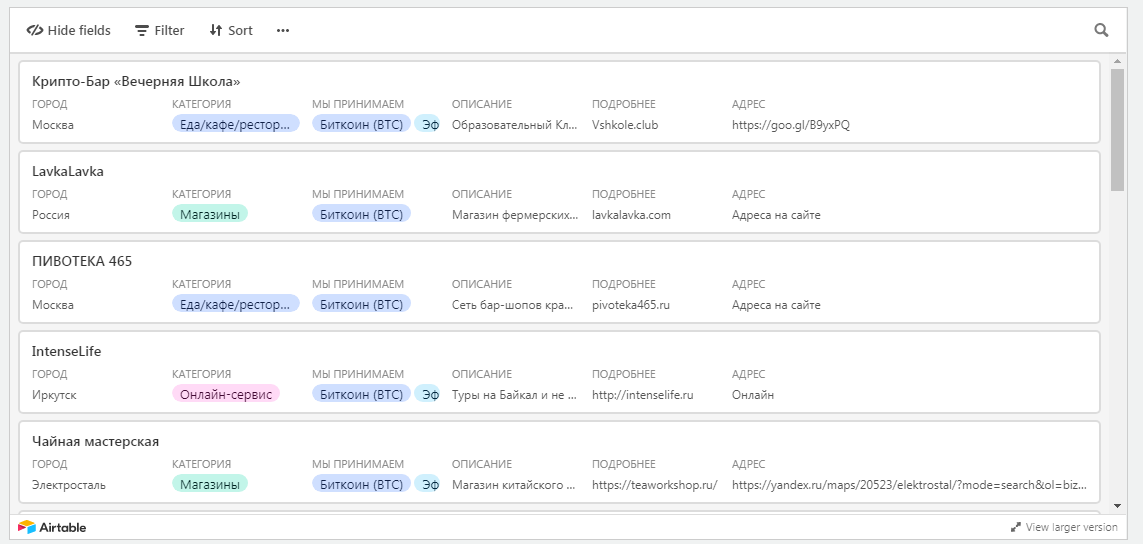Click https://teaworkshop.ru/ link text
Screen dimensions: 1143x544
[x=655, y=484]
